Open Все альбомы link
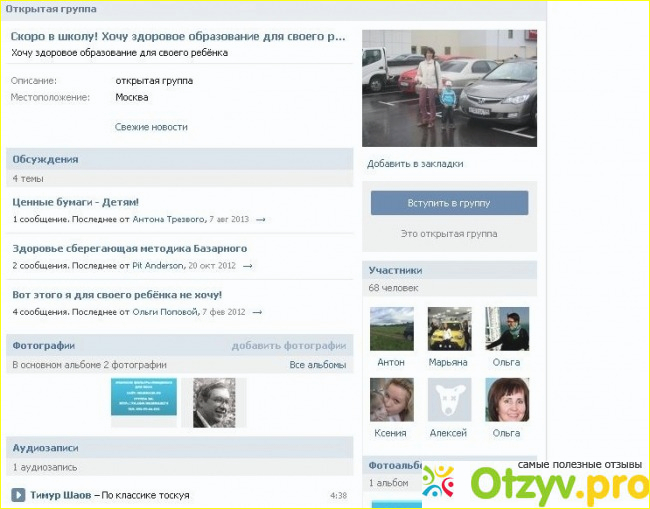This screenshot has height=509, width=650. pyautogui.click(x=318, y=365)
